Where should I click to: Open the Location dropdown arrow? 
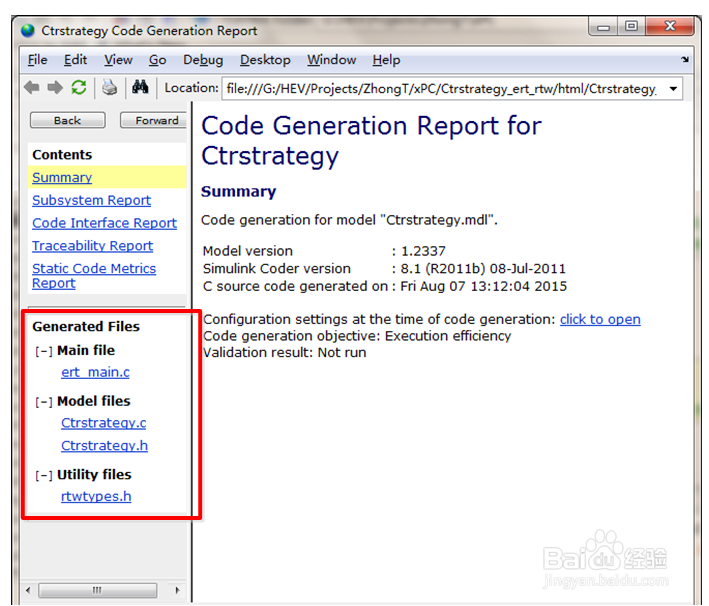(x=673, y=89)
